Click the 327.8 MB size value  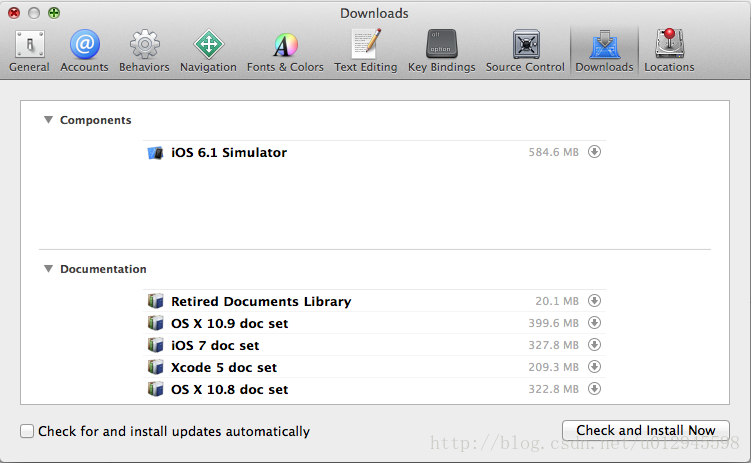click(553, 345)
